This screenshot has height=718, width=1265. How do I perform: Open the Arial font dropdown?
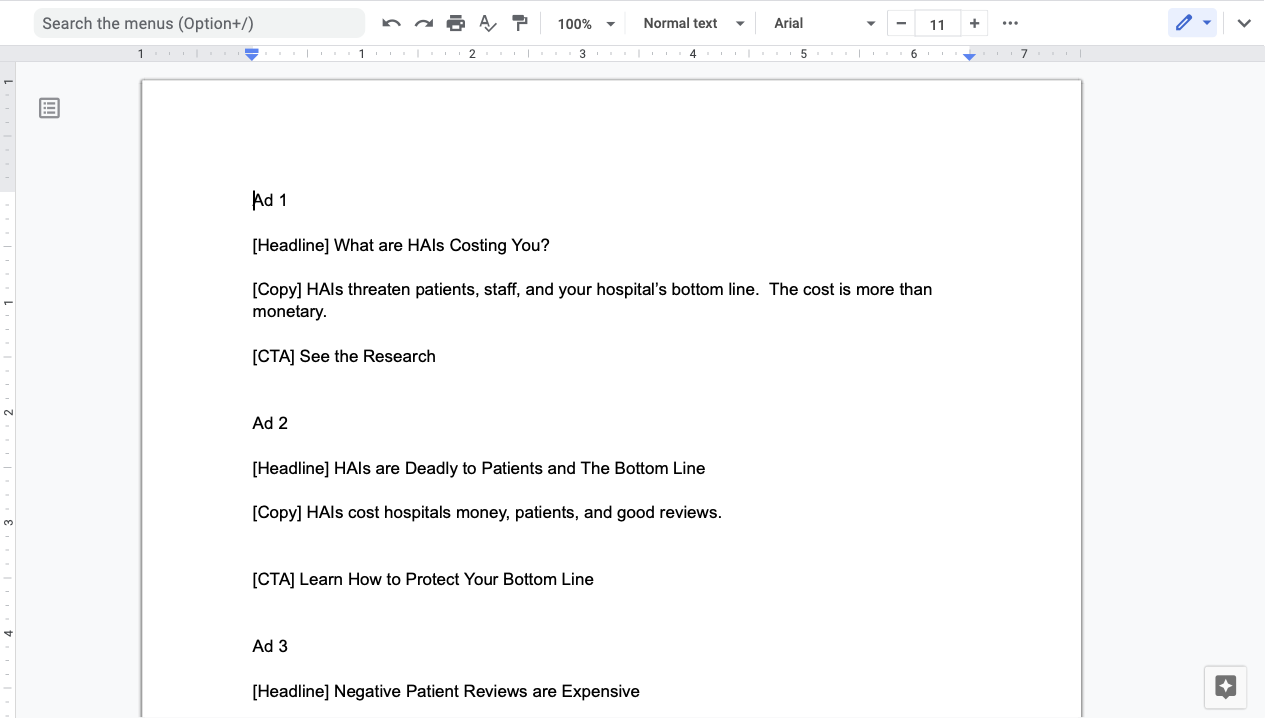point(824,23)
